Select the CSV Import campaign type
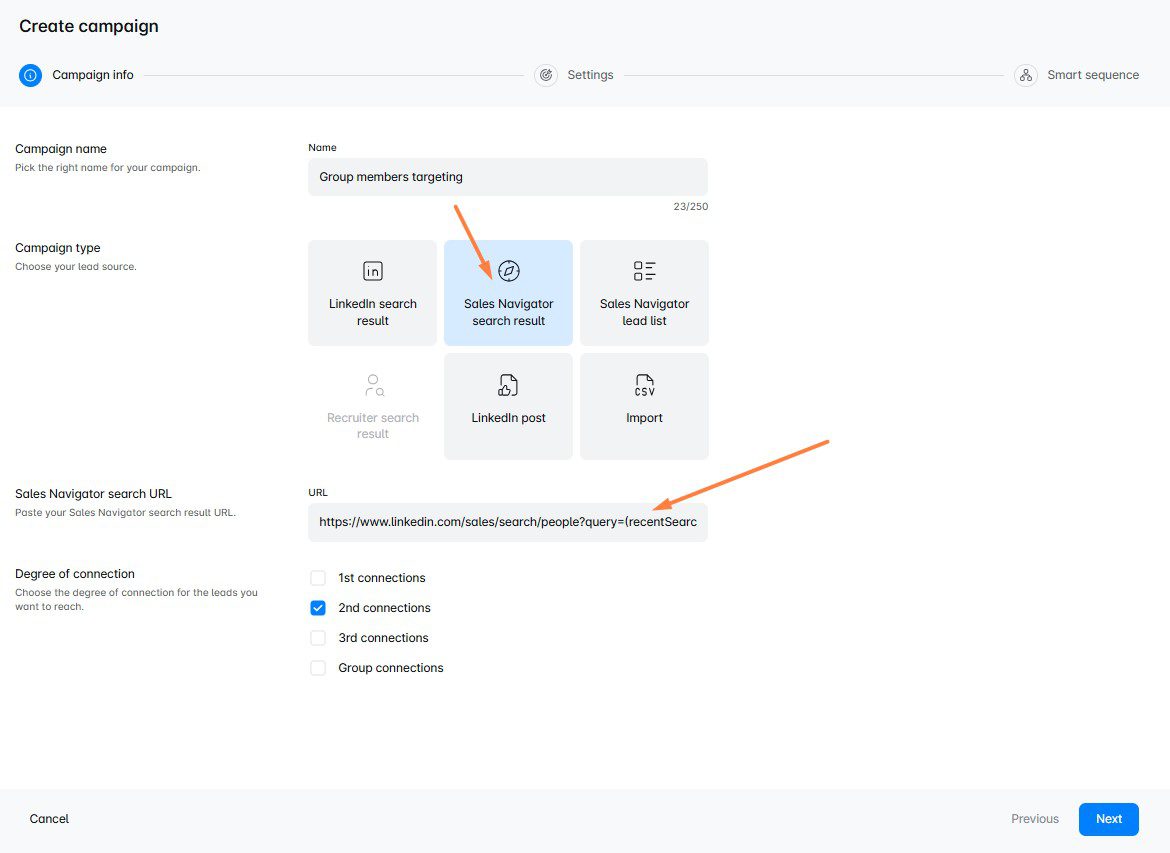This screenshot has width=1170, height=853. coord(644,406)
